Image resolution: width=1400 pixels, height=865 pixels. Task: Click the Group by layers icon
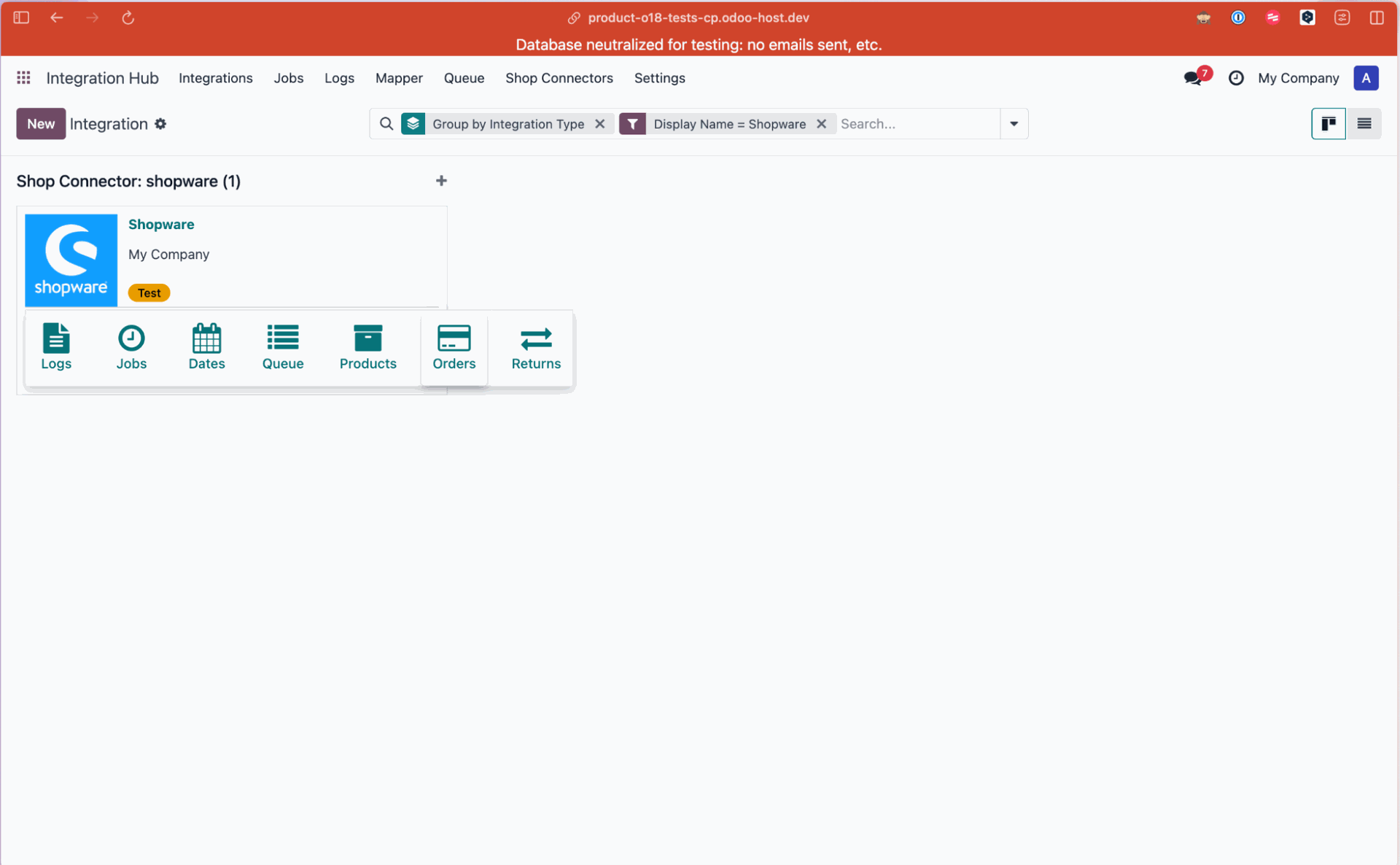pyautogui.click(x=413, y=124)
